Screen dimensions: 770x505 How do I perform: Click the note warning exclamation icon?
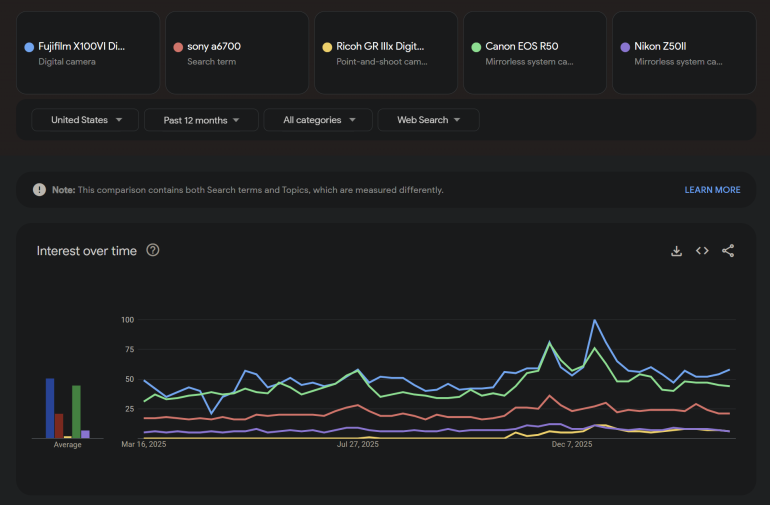39,190
